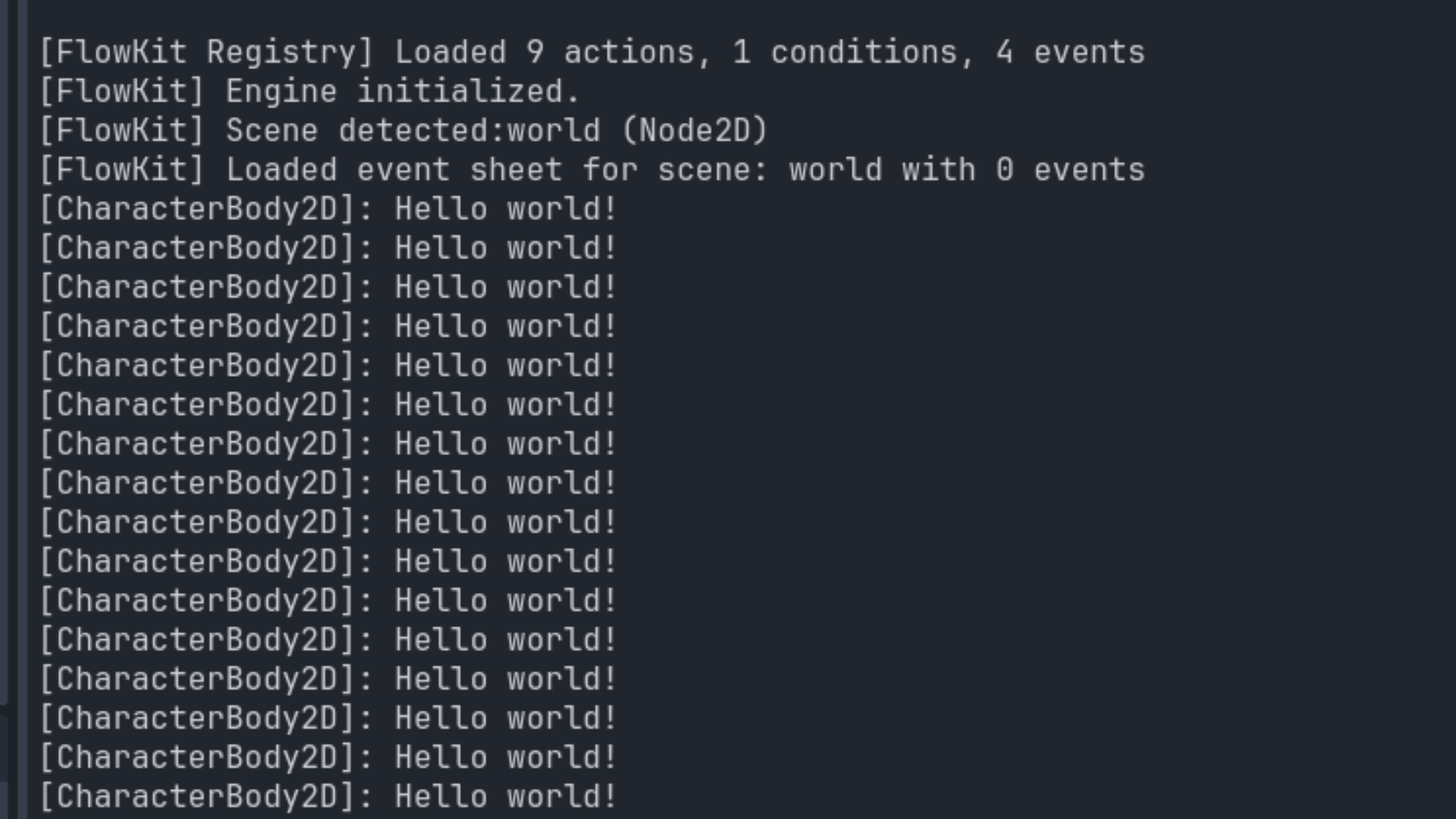The height and width of the screenshot is (819, 1456).
Task: Click '[FlowKit]' prefix on the Scene detected line
Action: click(121, 130)
